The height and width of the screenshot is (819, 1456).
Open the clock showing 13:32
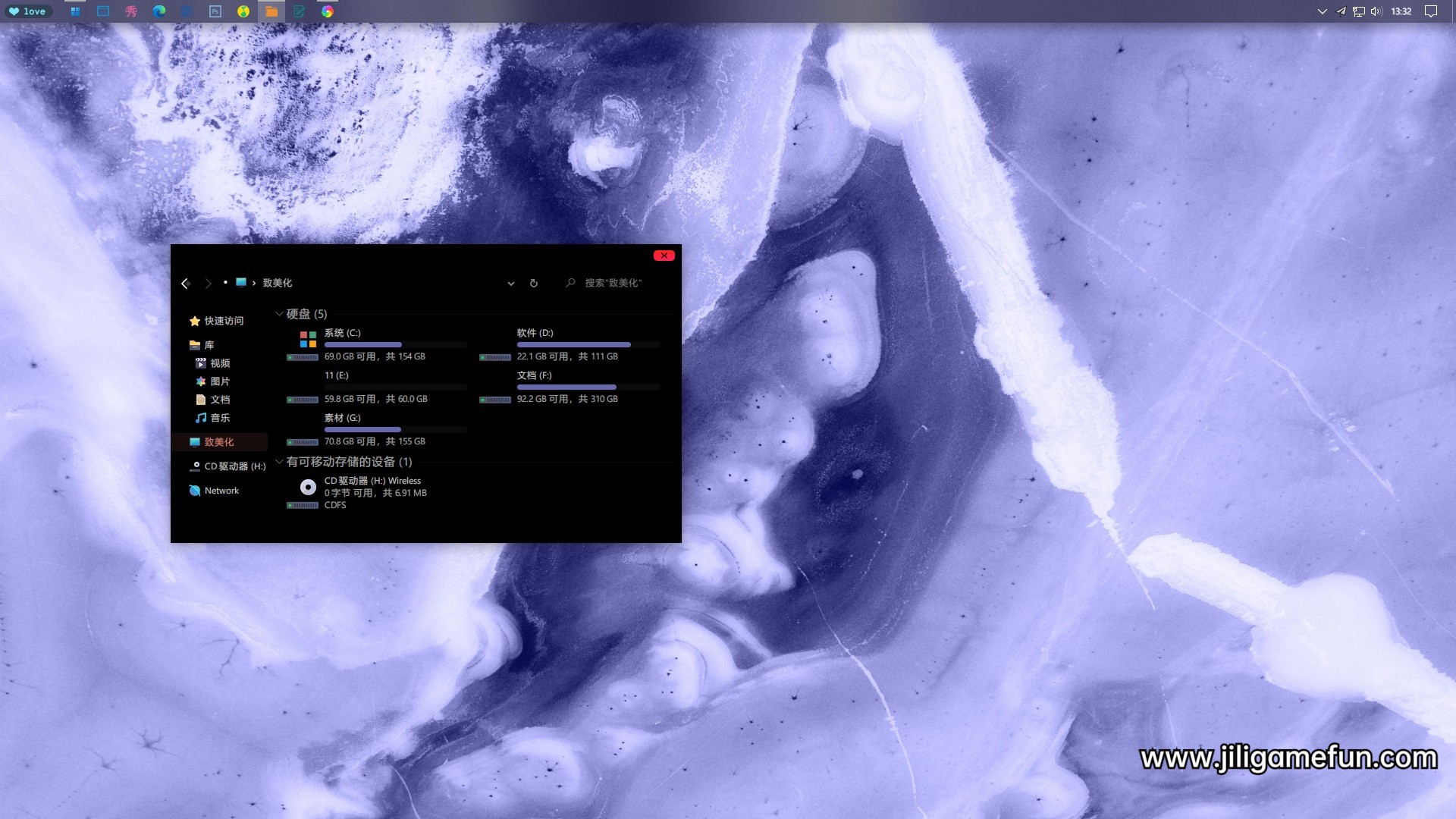(1401, 11)
